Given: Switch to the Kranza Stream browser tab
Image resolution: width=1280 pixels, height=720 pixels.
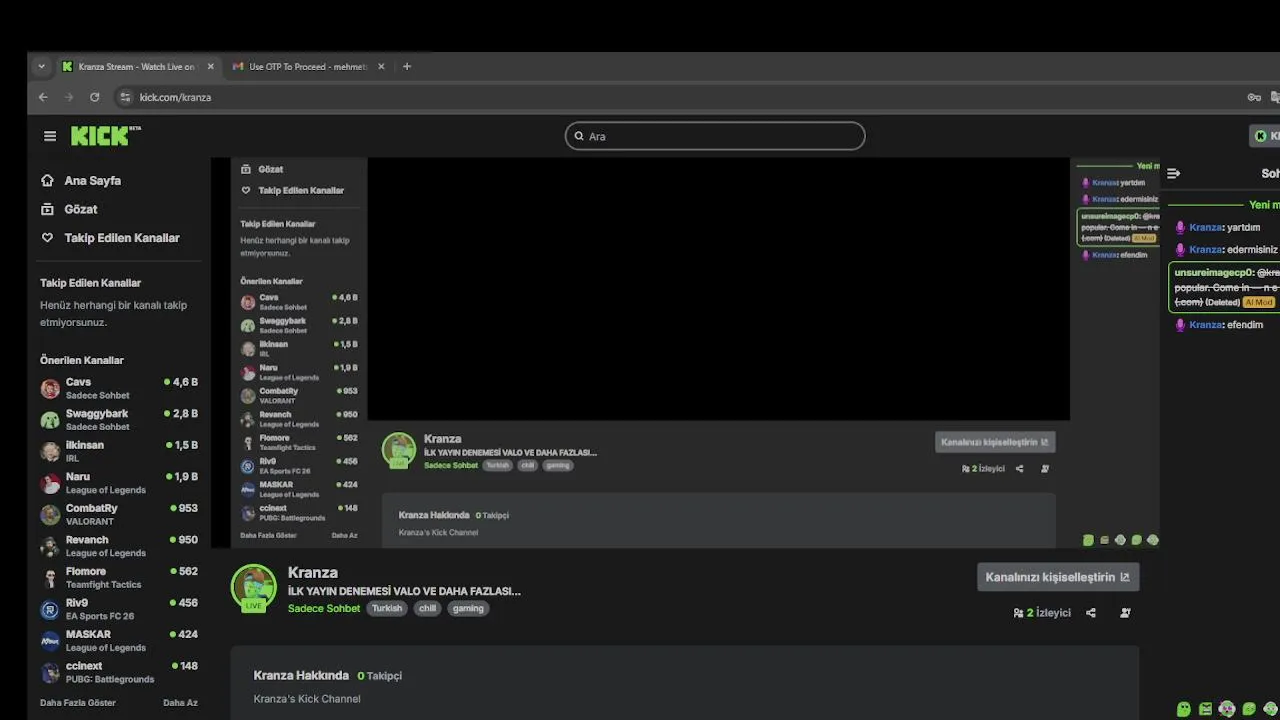Looking at the screenshot, I should pyautogui.click(x=136, y=67).
